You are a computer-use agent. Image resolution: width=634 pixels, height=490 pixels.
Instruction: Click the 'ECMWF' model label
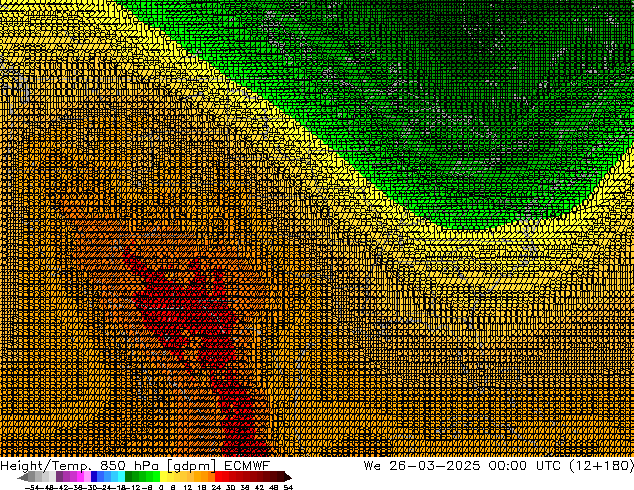(247, 466)
